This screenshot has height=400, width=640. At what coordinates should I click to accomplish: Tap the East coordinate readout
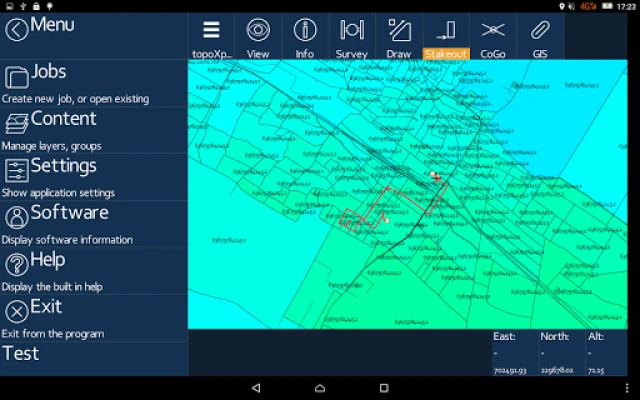516,353
